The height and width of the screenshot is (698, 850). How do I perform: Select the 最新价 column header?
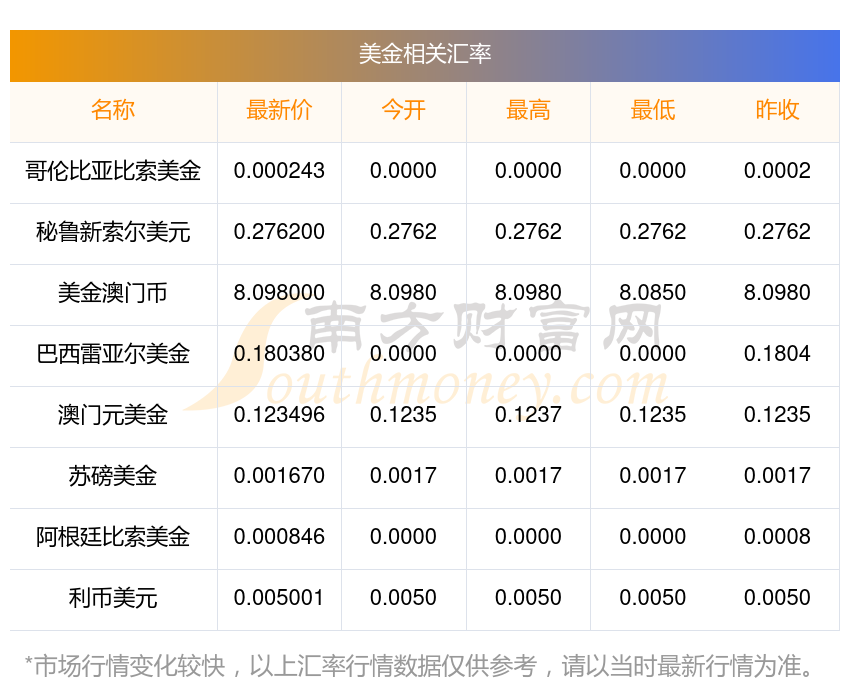click(279, 110)
